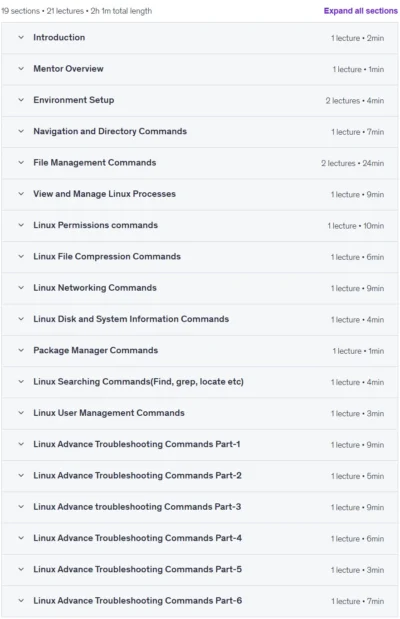The image size is (400, 619).
Task: Expand Environment Setup chevron arrow
Action: pos(21,100)
